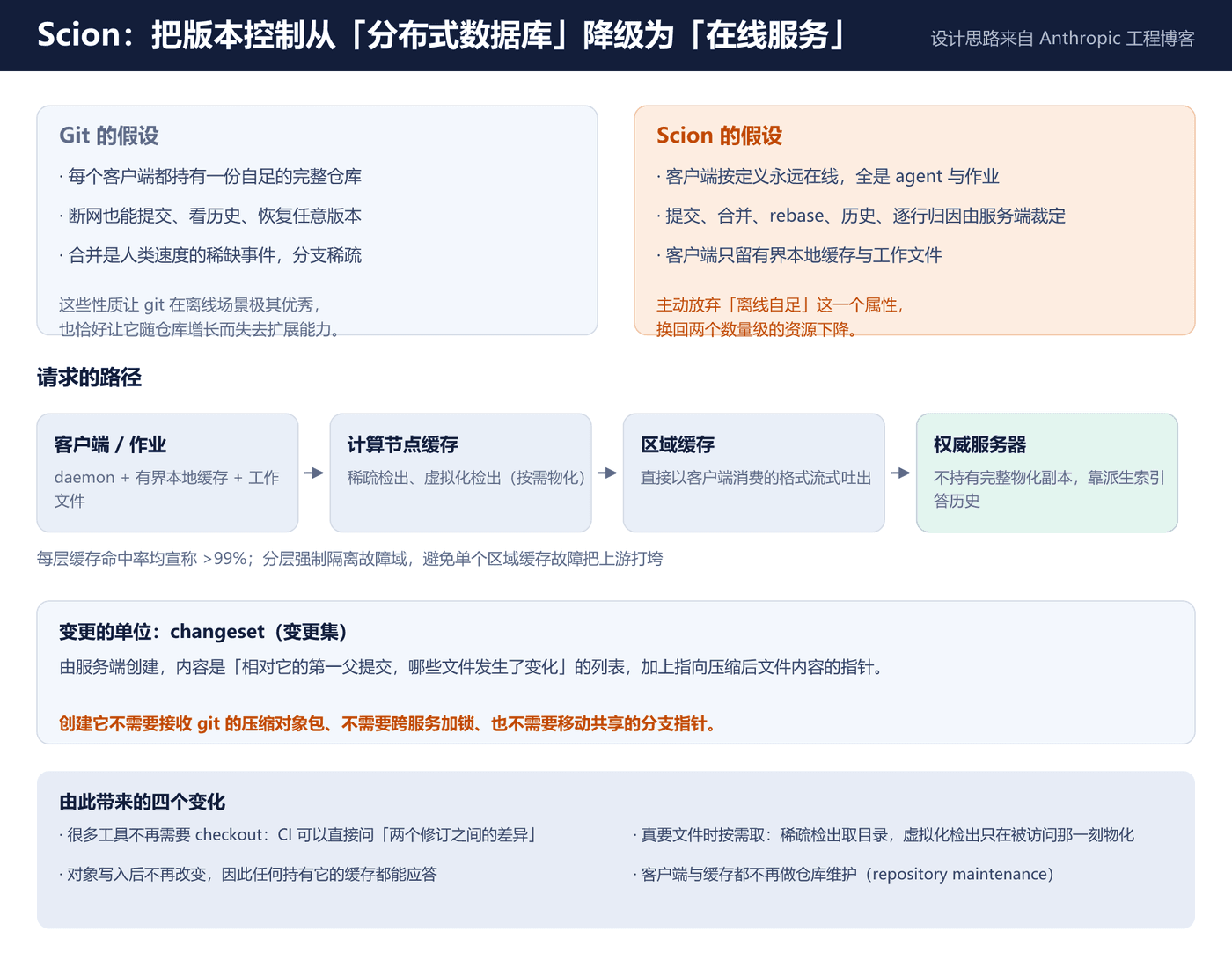
Task: Click the arrow between 计算节点缓存 and 区域缓存
Action: pyautogui.click(x=607, y=473)
